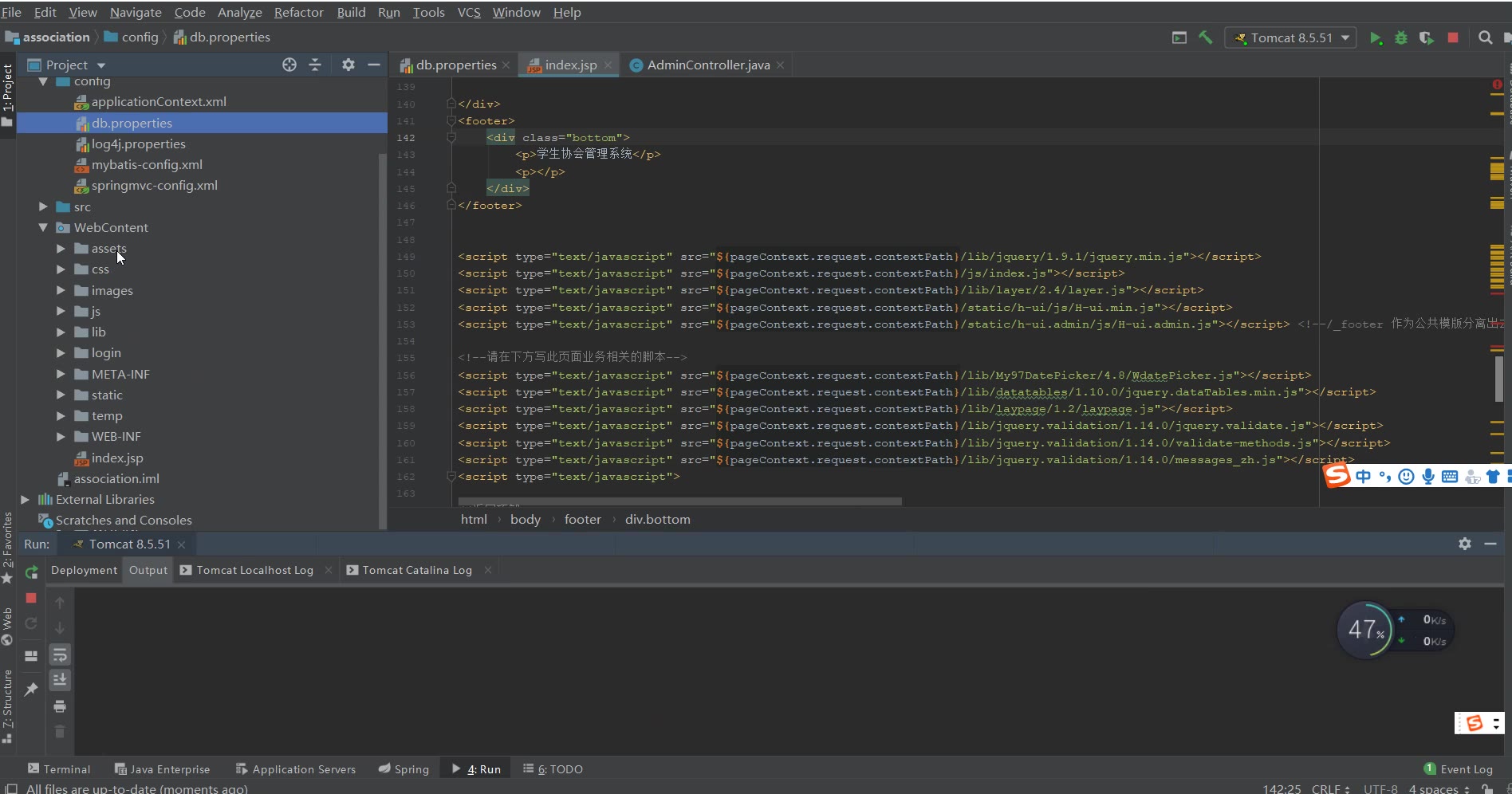Toggle soft-wrap in Run console

(60, 655)
